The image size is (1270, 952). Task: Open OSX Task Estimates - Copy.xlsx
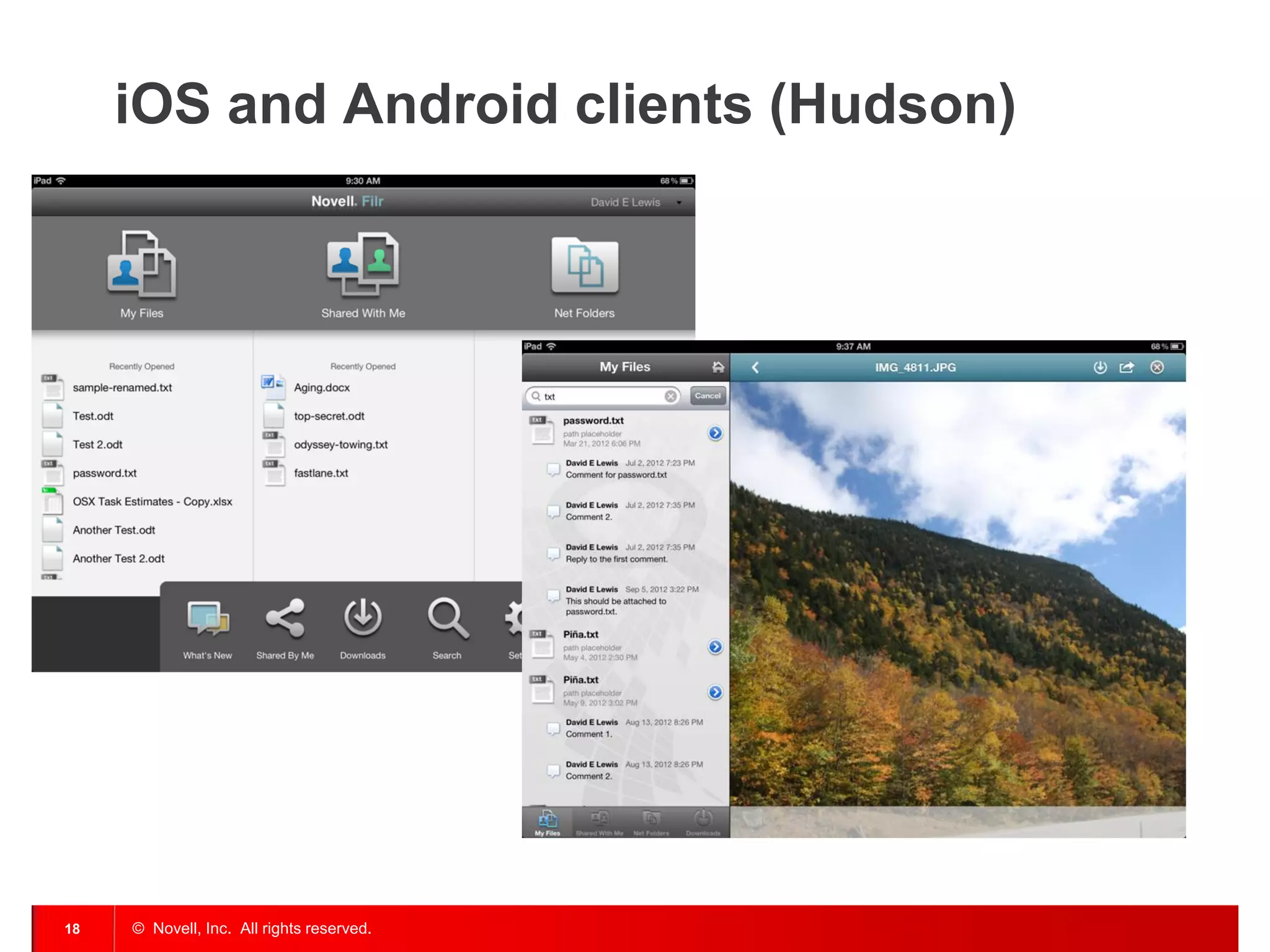pyautogui.click(x=152, y=501)
